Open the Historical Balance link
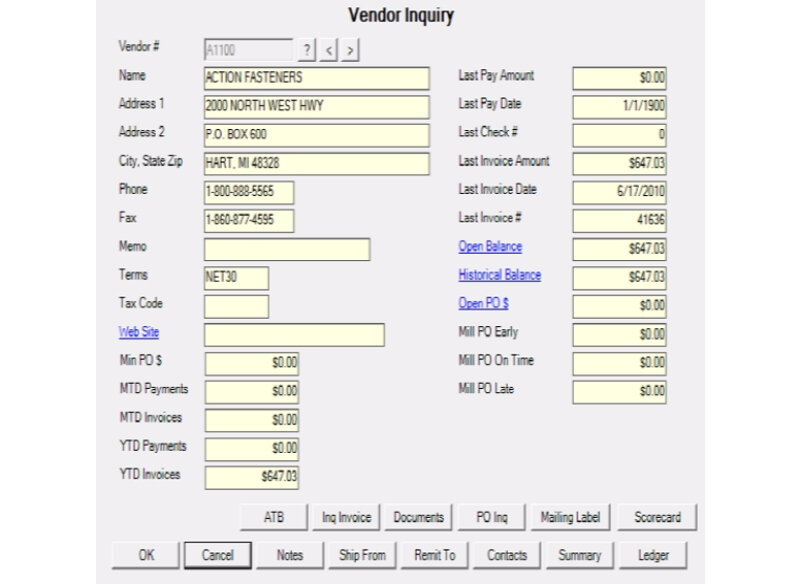800x584 pixels. [499, 275]
